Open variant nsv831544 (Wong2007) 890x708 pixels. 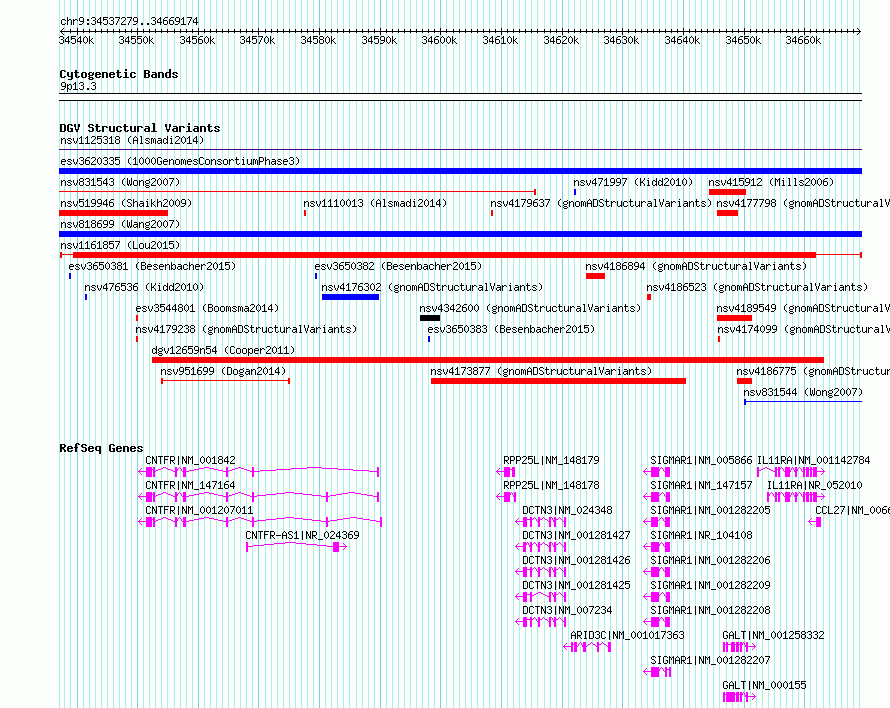(803, 392)
